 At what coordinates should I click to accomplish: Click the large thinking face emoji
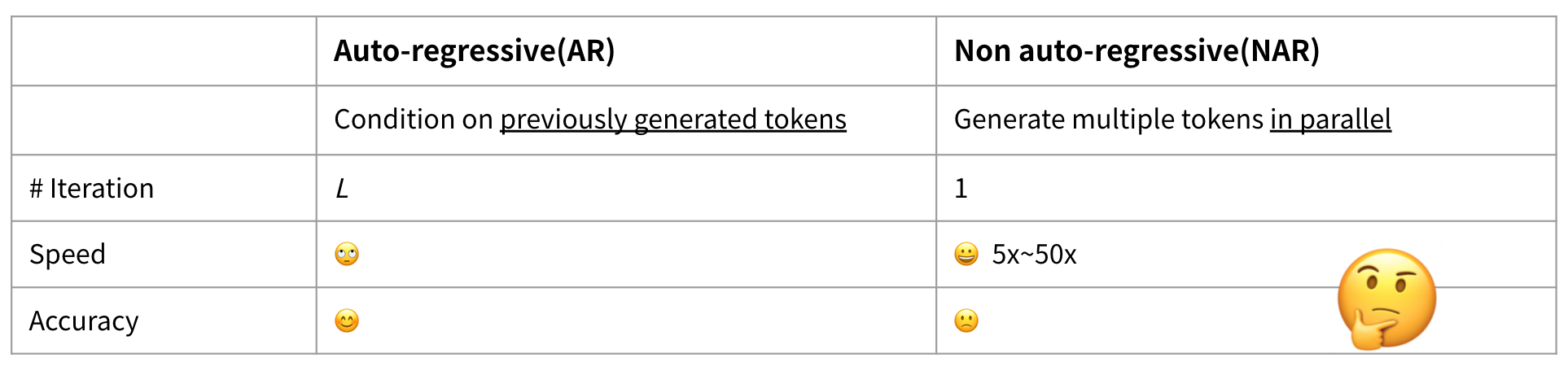[x=1386, y=299]
